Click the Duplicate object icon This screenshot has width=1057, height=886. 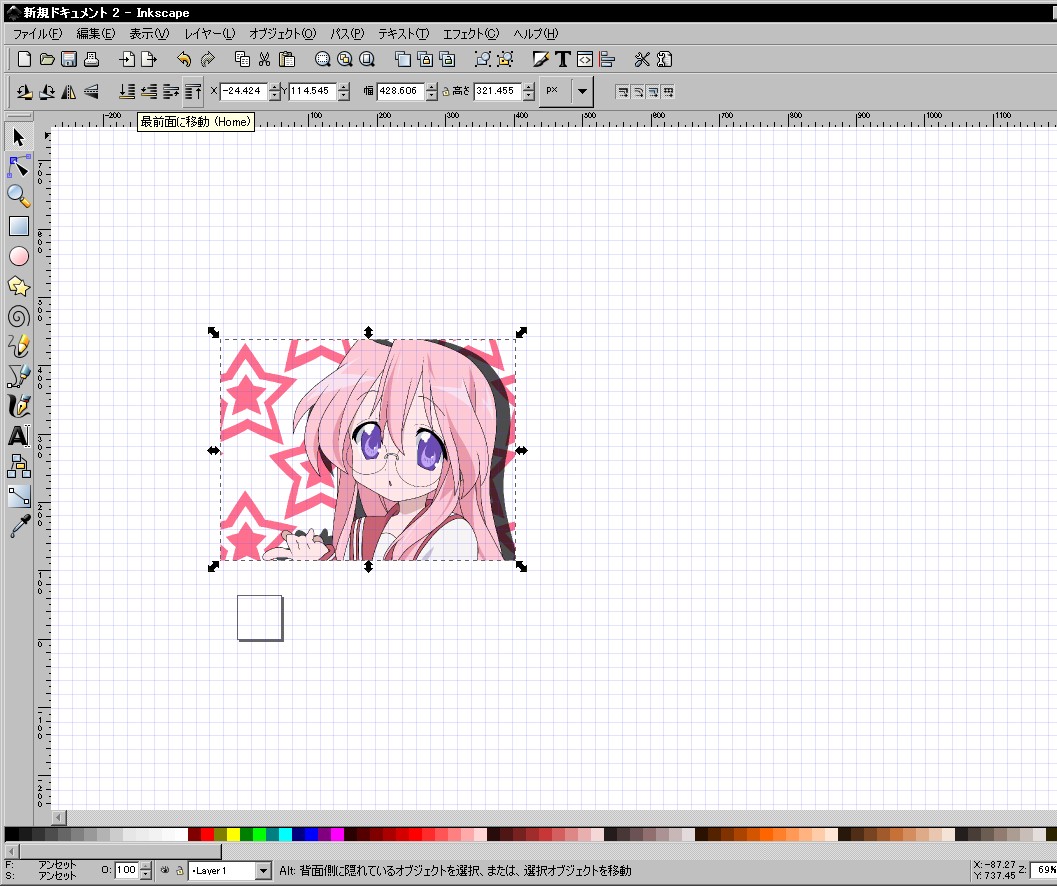click(x=402, y=59)
